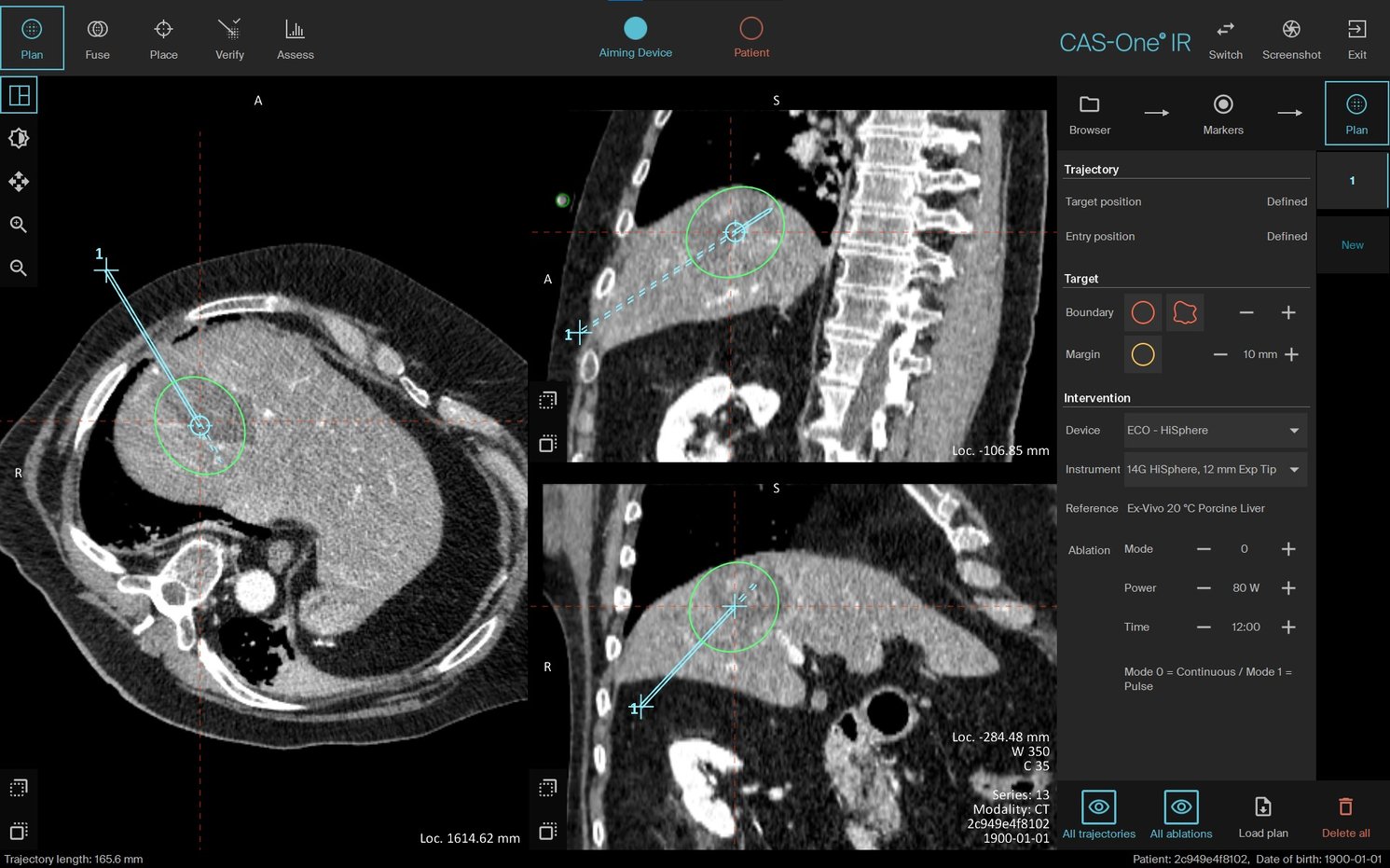The height and width of the screenshot is (868, 1390).
Task: Decrease the ablation Mode value
Action: click(x=1204, y=549)
